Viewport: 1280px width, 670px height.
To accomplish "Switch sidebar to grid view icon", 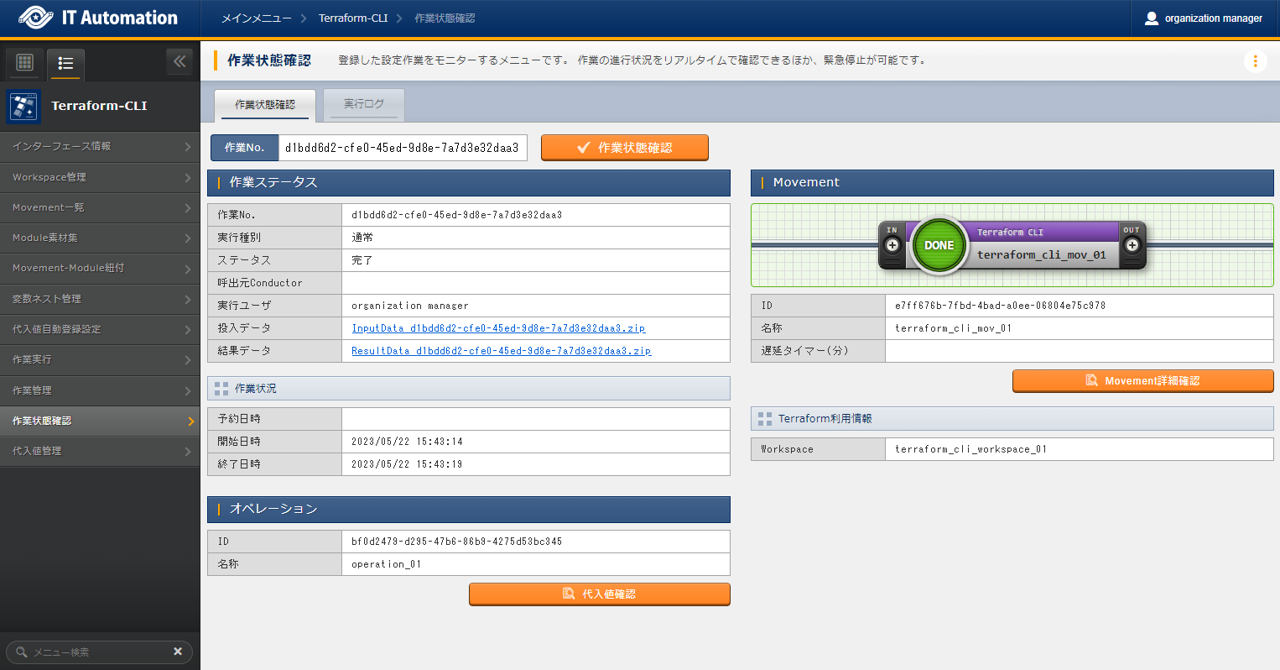I will (25, 63).
